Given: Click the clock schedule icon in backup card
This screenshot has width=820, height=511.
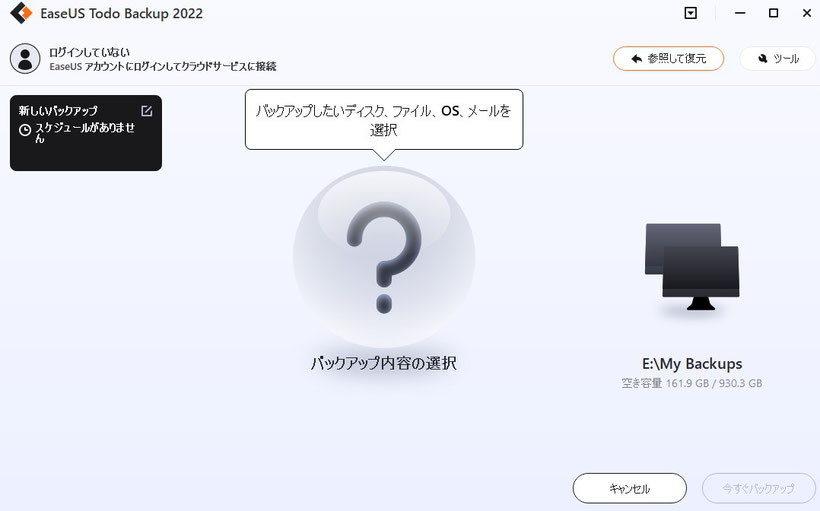Looking at the screenshot, I should [25, 130].
